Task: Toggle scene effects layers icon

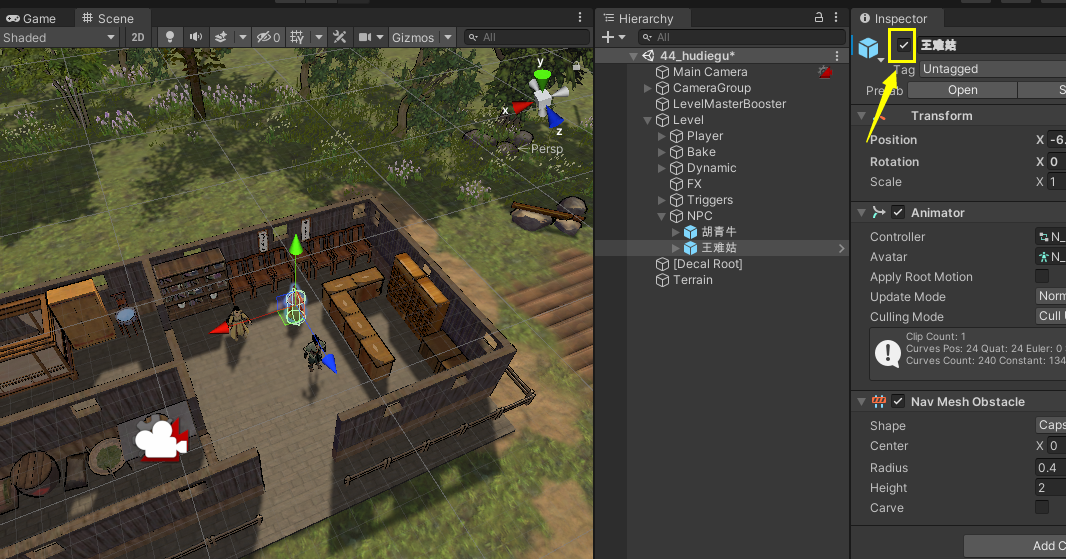Action: tap(221, 37)
